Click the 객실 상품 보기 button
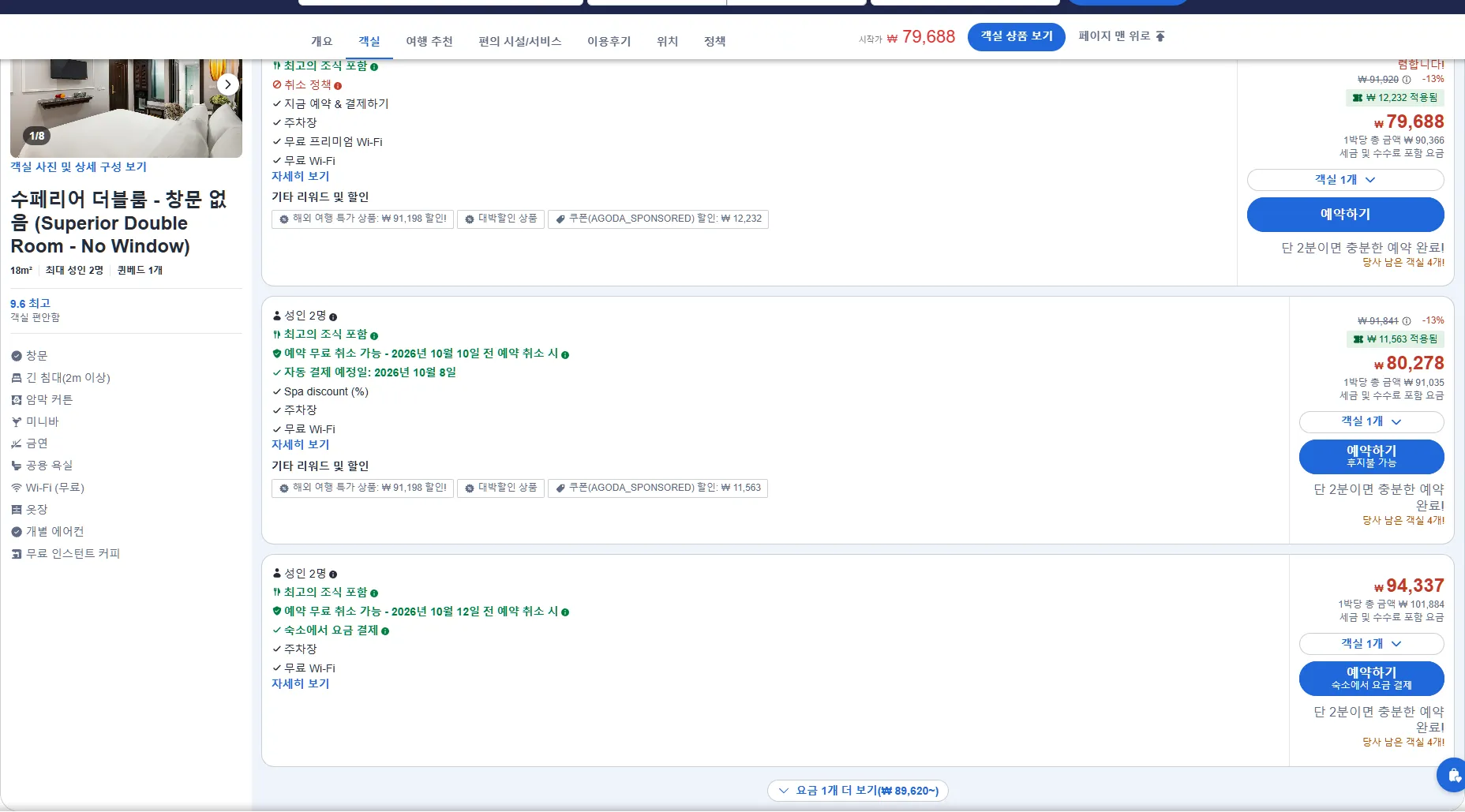The height and width of the screenshot is (812, 1465). [1017, 36]
